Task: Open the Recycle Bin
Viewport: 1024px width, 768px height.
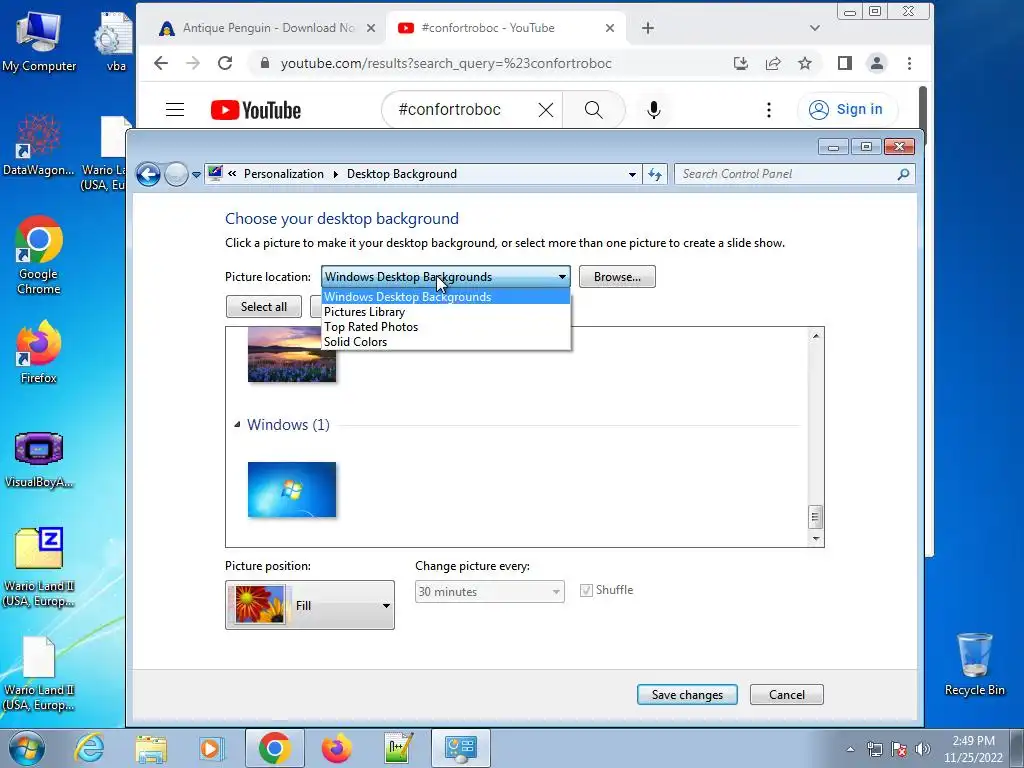Action: (974, 664)
